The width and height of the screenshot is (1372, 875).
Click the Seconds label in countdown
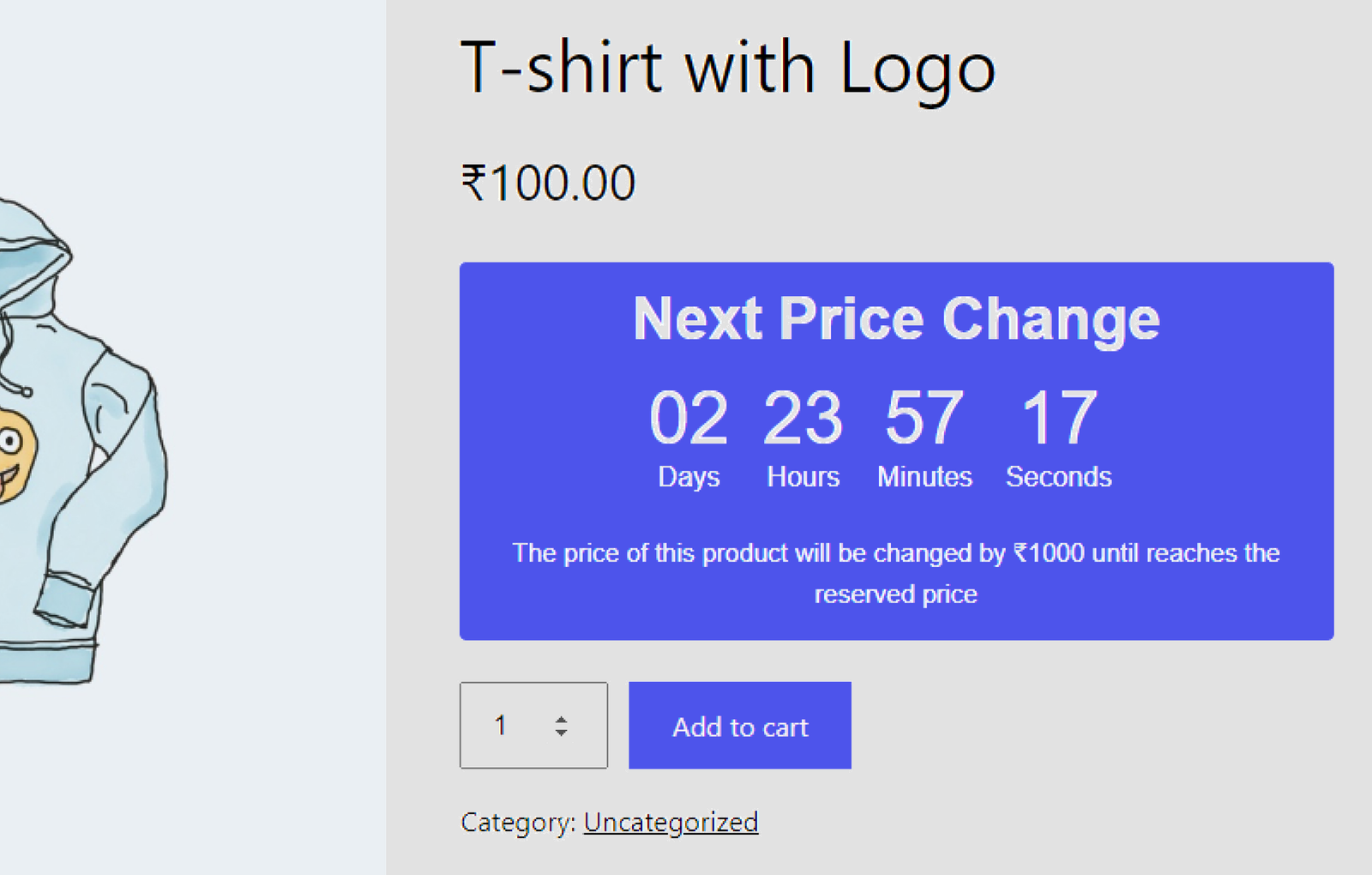[1059, 477]
